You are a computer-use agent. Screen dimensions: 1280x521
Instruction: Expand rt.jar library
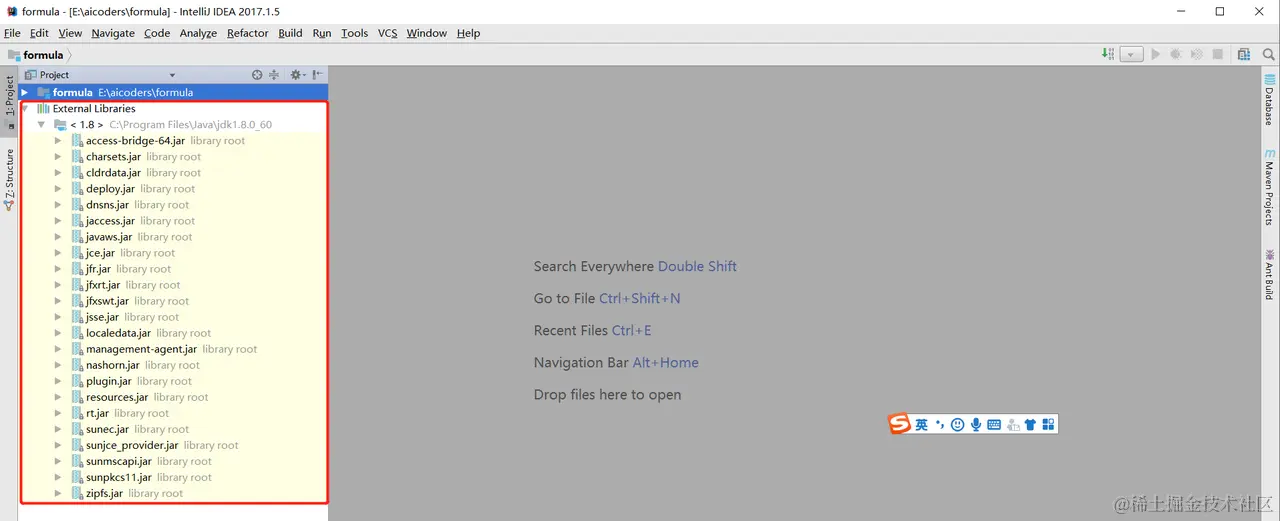click(58, 413)
